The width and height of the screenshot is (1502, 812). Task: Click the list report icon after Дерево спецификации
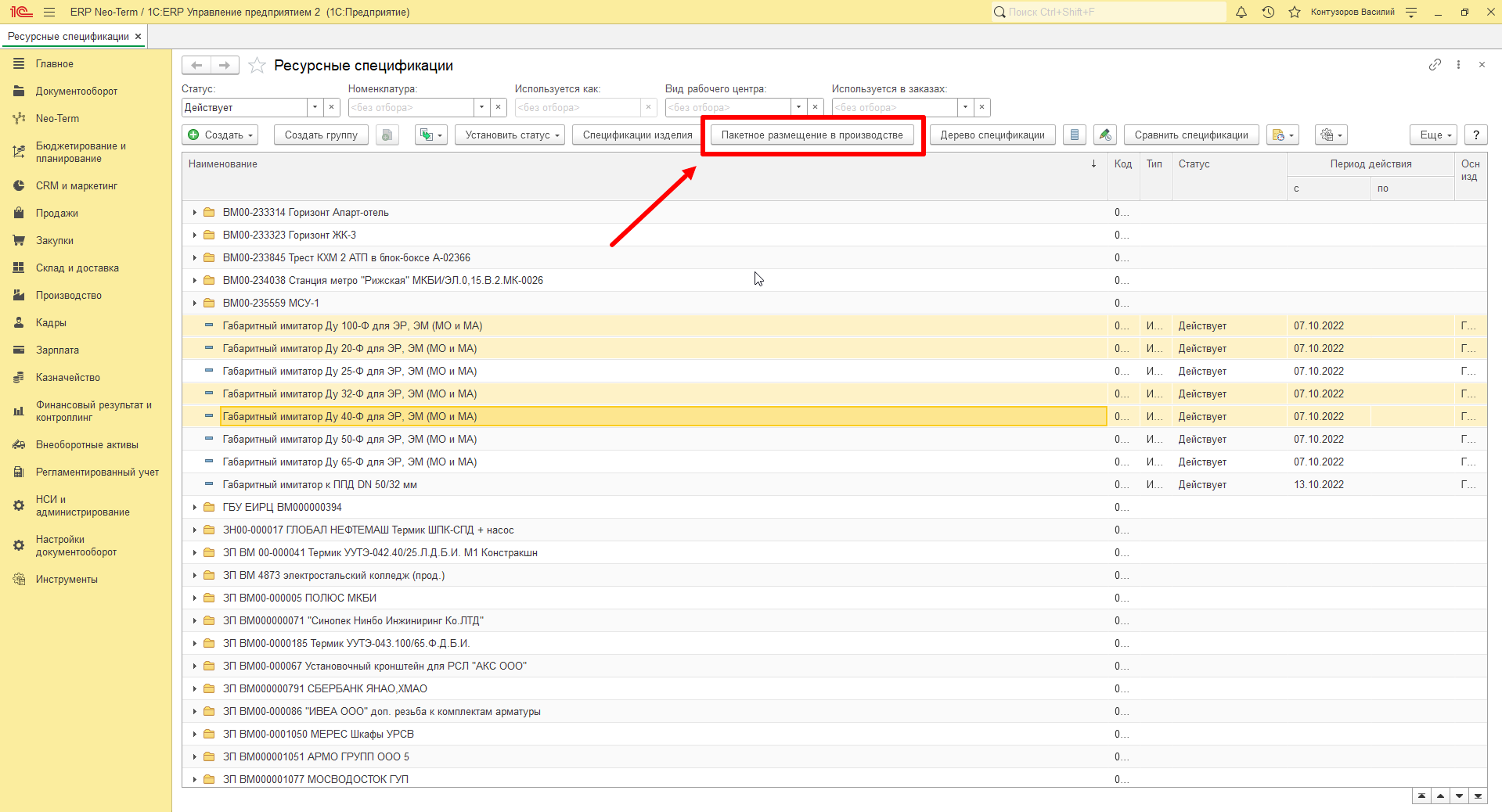[x=1075, y=135]
